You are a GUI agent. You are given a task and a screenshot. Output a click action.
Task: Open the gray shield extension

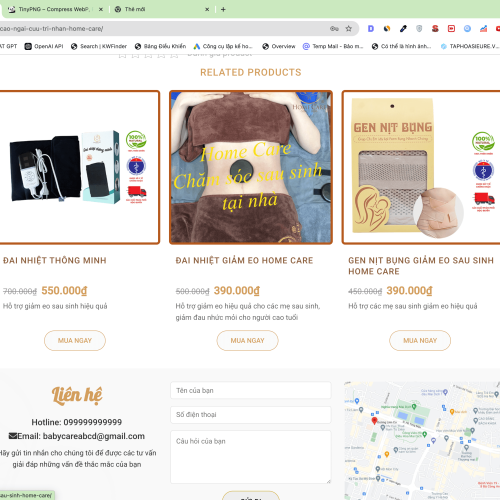(419, 29)
